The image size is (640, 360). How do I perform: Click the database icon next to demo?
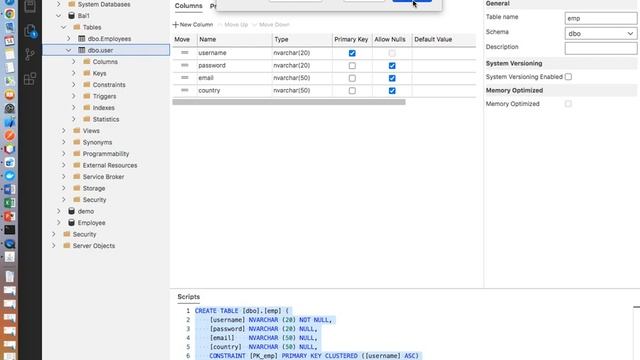click(71, 211)
